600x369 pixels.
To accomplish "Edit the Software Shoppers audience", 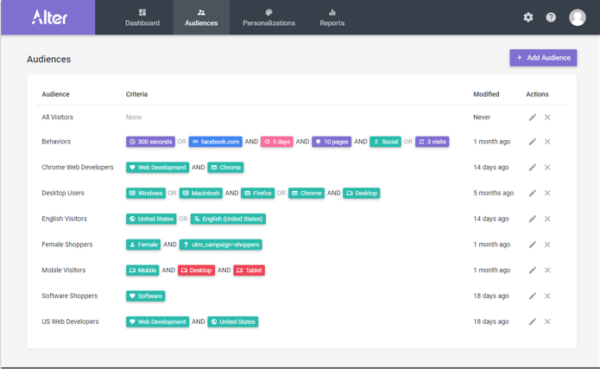I will (532, 296).
